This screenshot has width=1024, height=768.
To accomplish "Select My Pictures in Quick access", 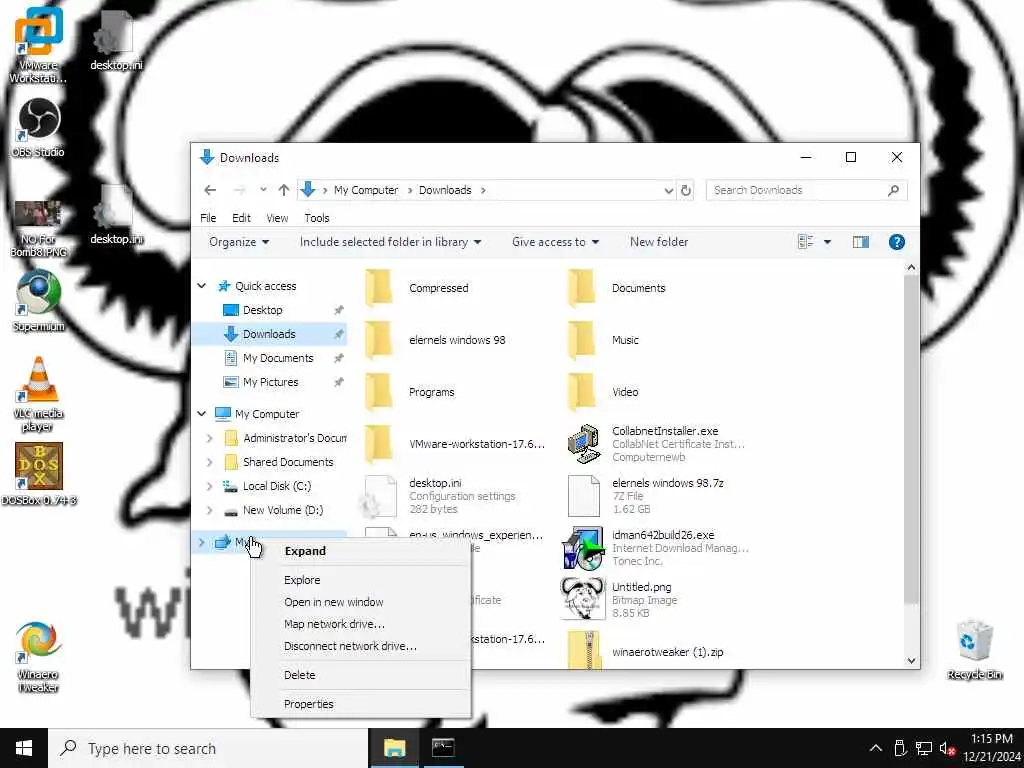I will coord(270,382).
